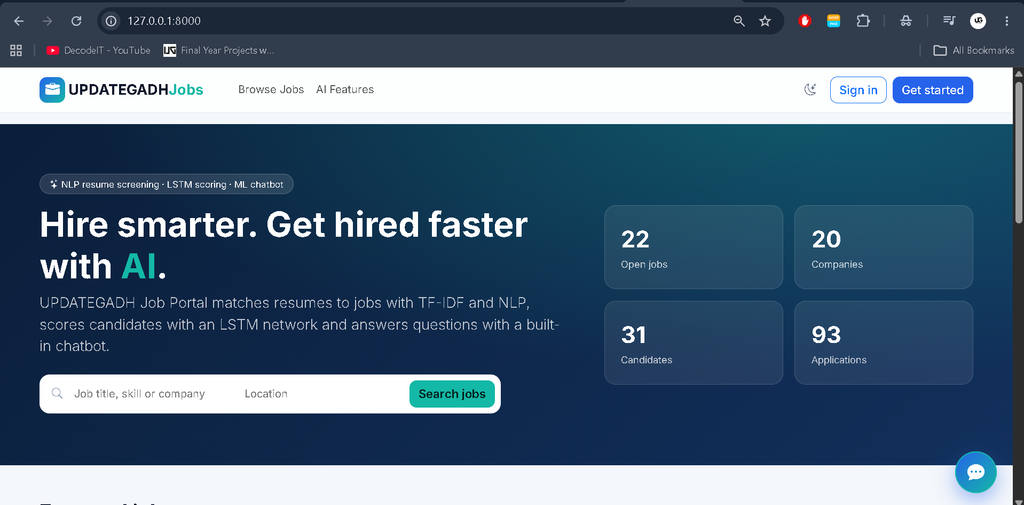The image size is (1024, 505).
Task: Open the chatbot bubble icon
Action: pos(976,472)
